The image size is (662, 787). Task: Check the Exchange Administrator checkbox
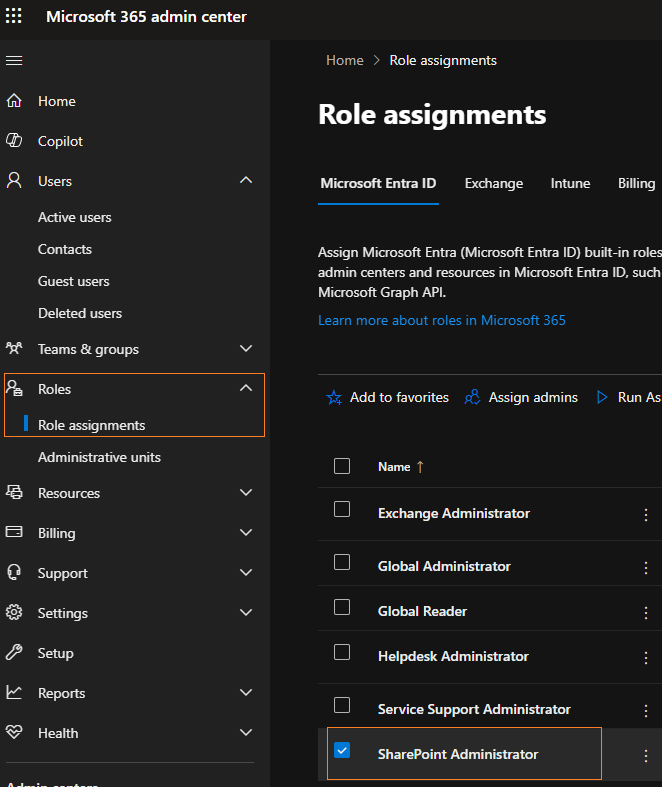342,509
